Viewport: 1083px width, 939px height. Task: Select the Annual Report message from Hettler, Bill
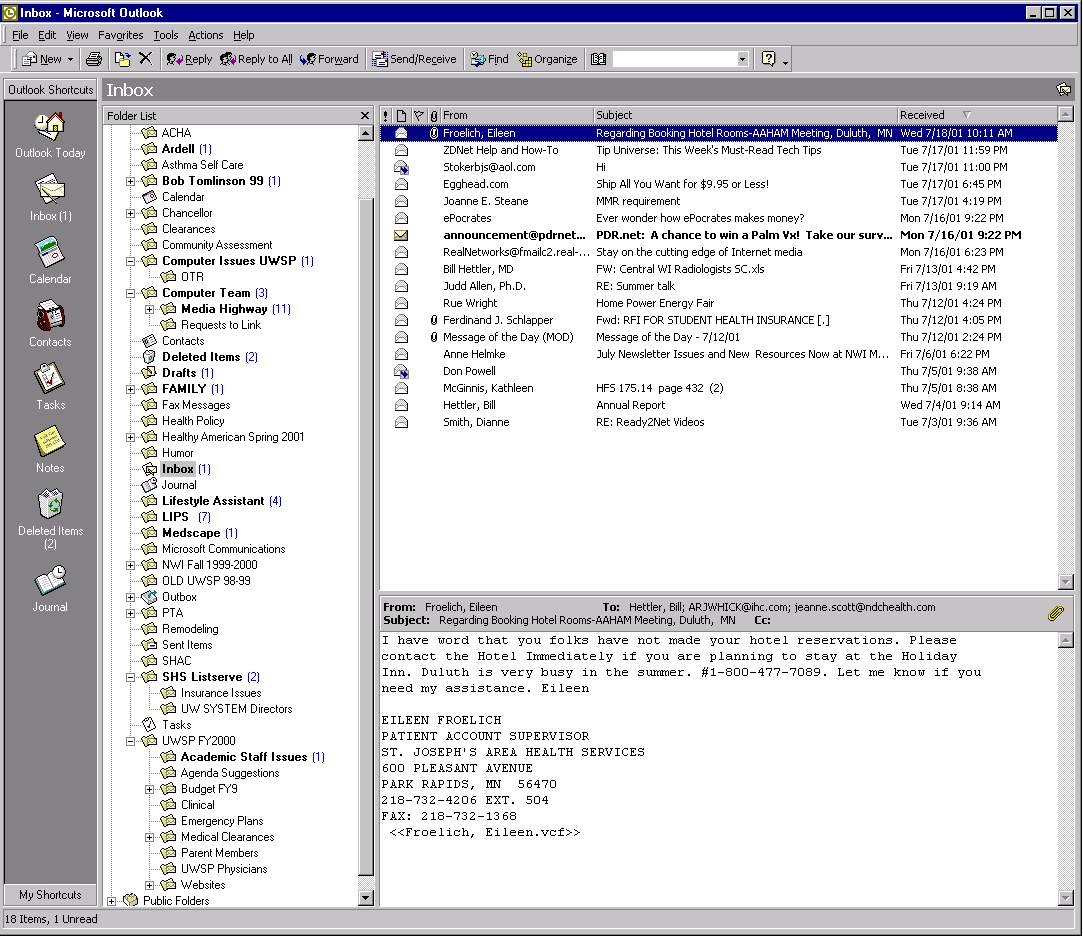(718, 405)
